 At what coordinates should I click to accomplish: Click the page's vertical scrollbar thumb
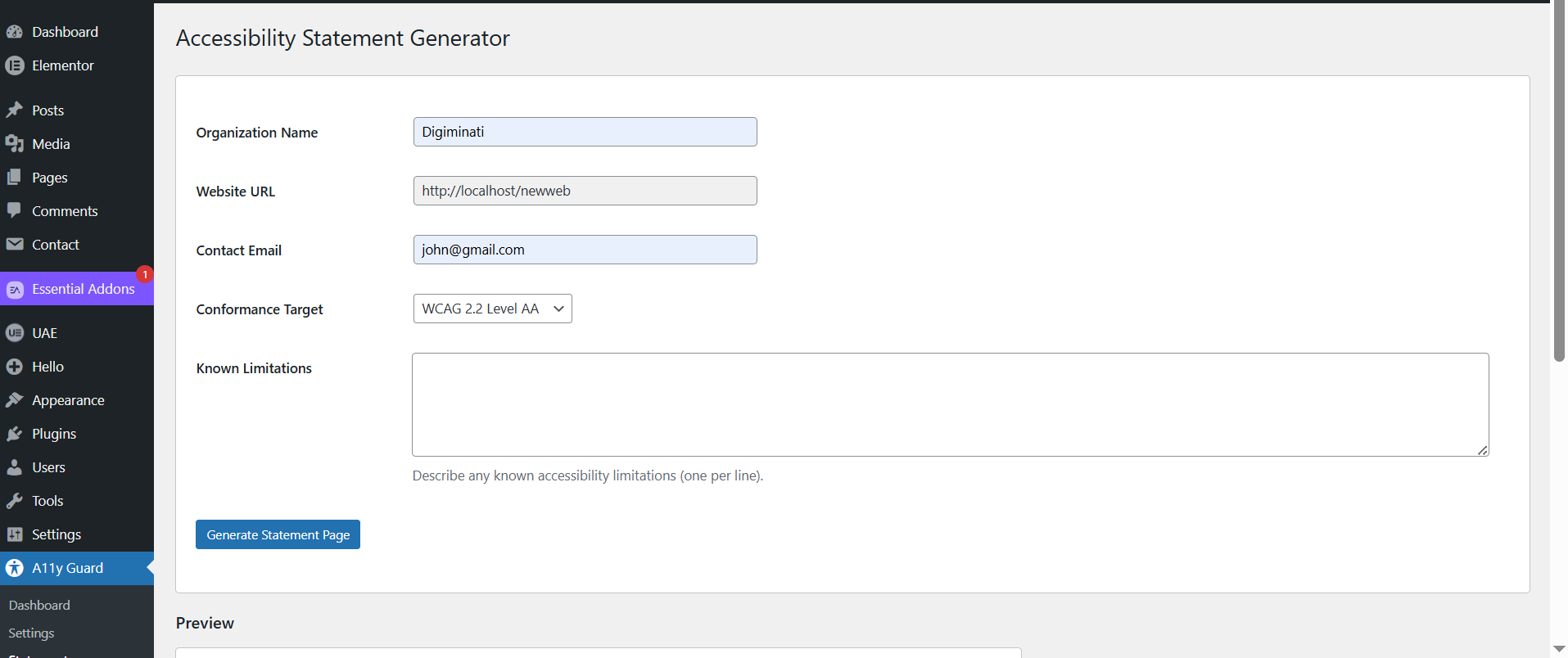click(x=1559, y=180)
